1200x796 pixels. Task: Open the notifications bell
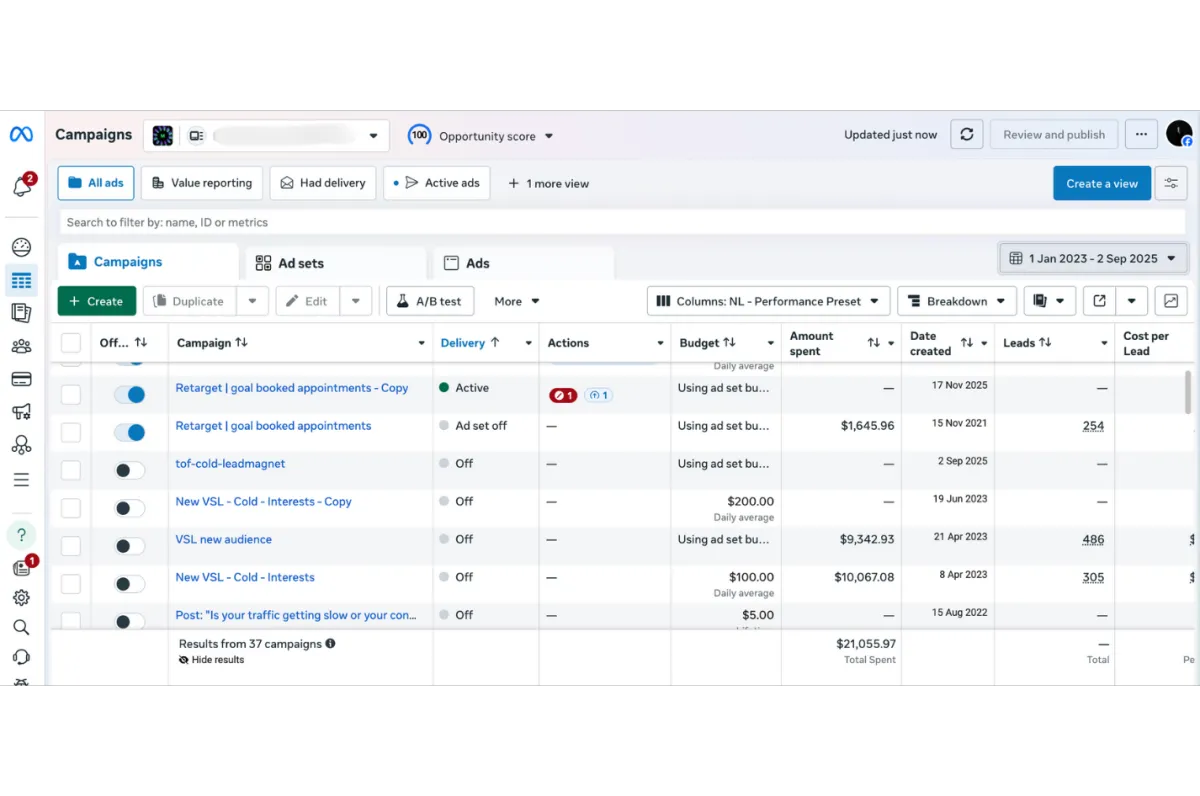(22, 186)
